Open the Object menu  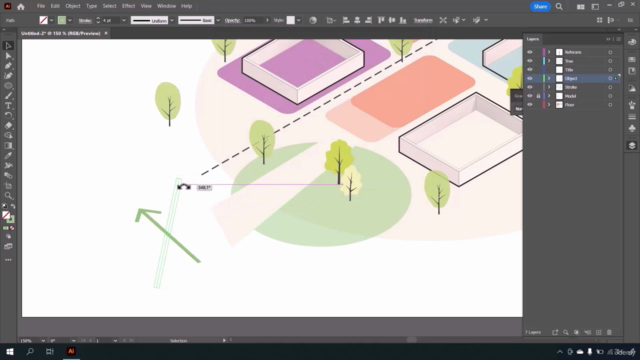pyautogui.click(x=73, y=6)
